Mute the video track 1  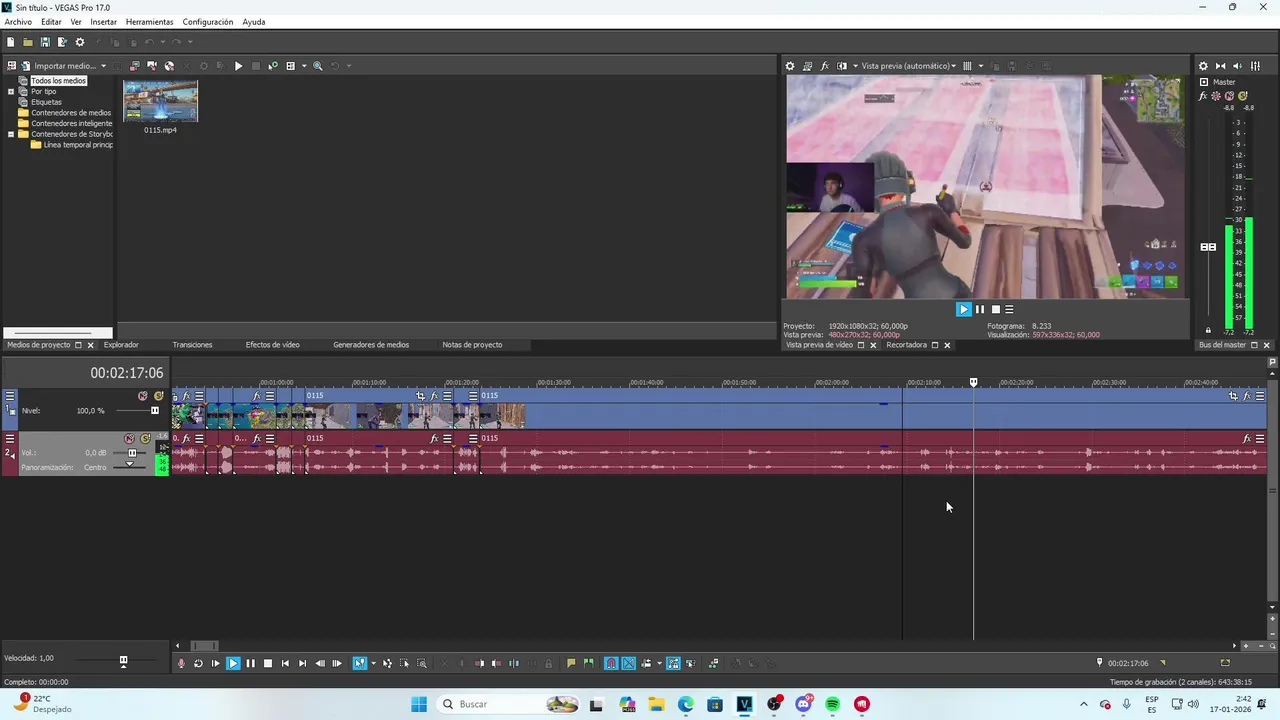143,396
